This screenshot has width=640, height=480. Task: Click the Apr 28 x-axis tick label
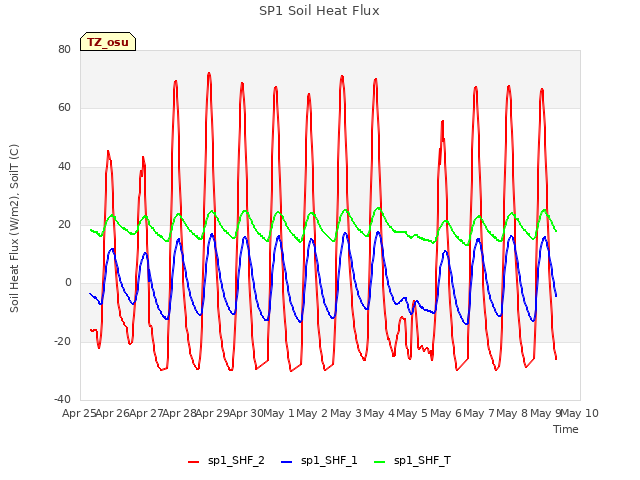180,413
